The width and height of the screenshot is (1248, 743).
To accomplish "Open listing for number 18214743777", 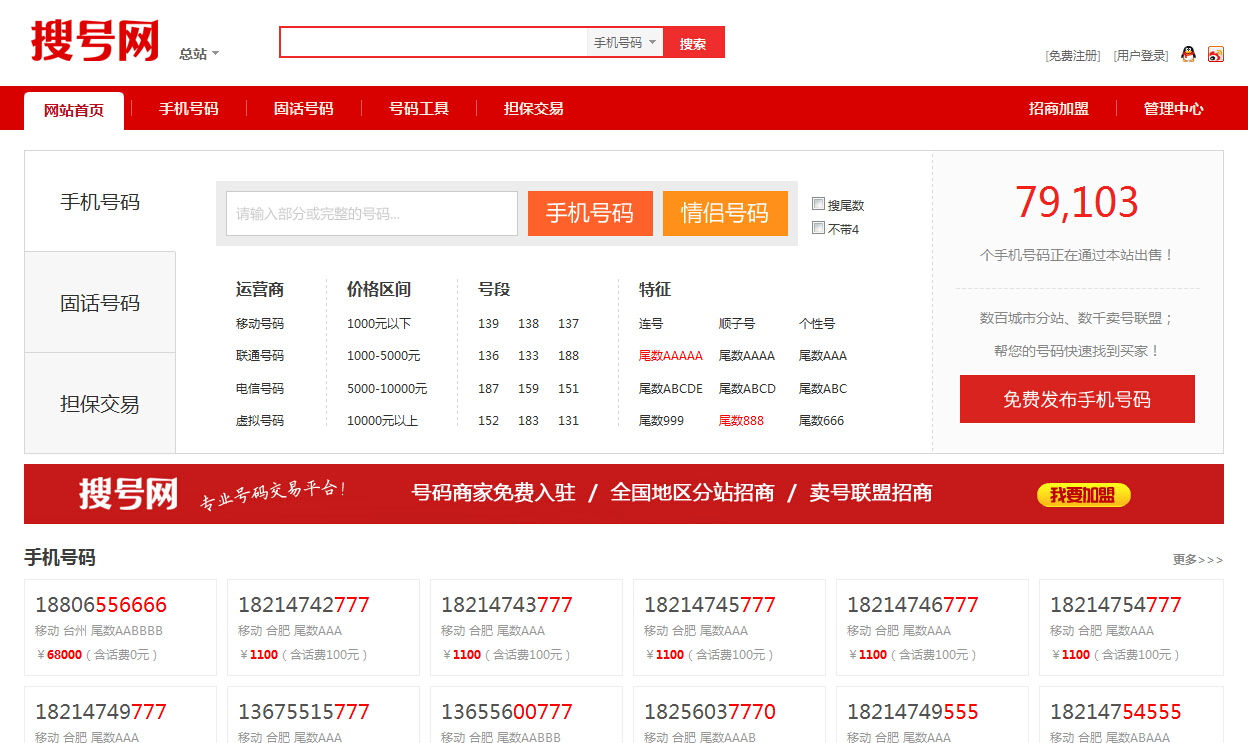I will [507, 605].
